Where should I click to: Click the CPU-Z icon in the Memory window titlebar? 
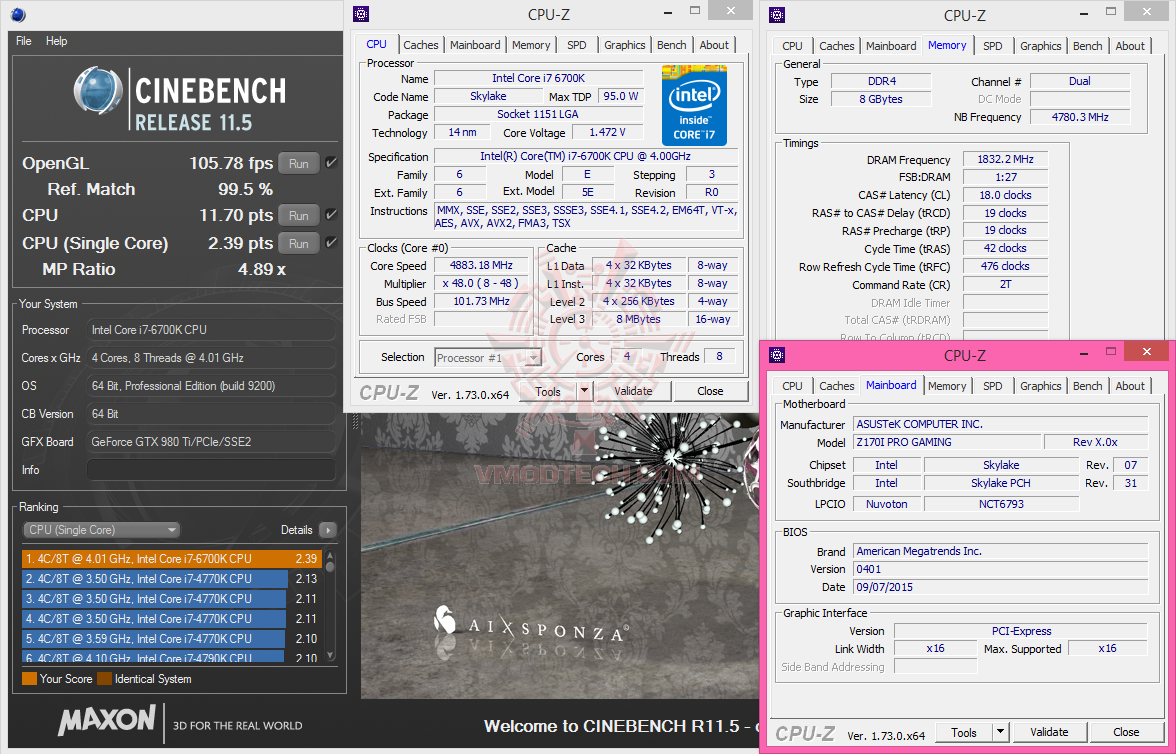click(777, 14)
